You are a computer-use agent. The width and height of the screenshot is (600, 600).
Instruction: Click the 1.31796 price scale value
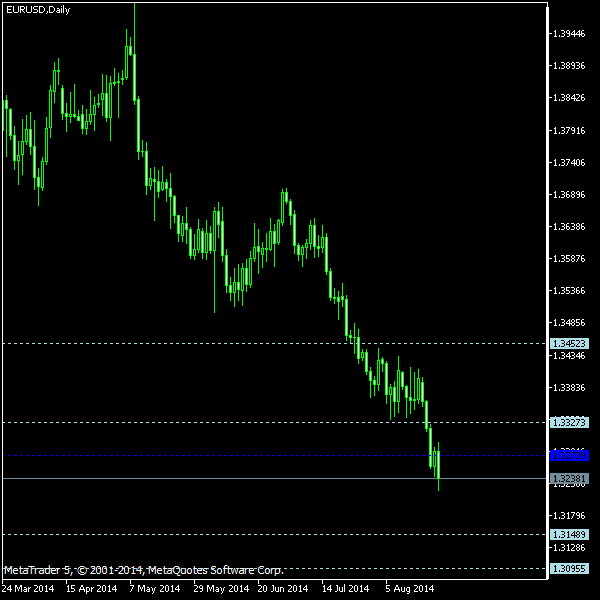pyautogui.click(x=569, y=515)
